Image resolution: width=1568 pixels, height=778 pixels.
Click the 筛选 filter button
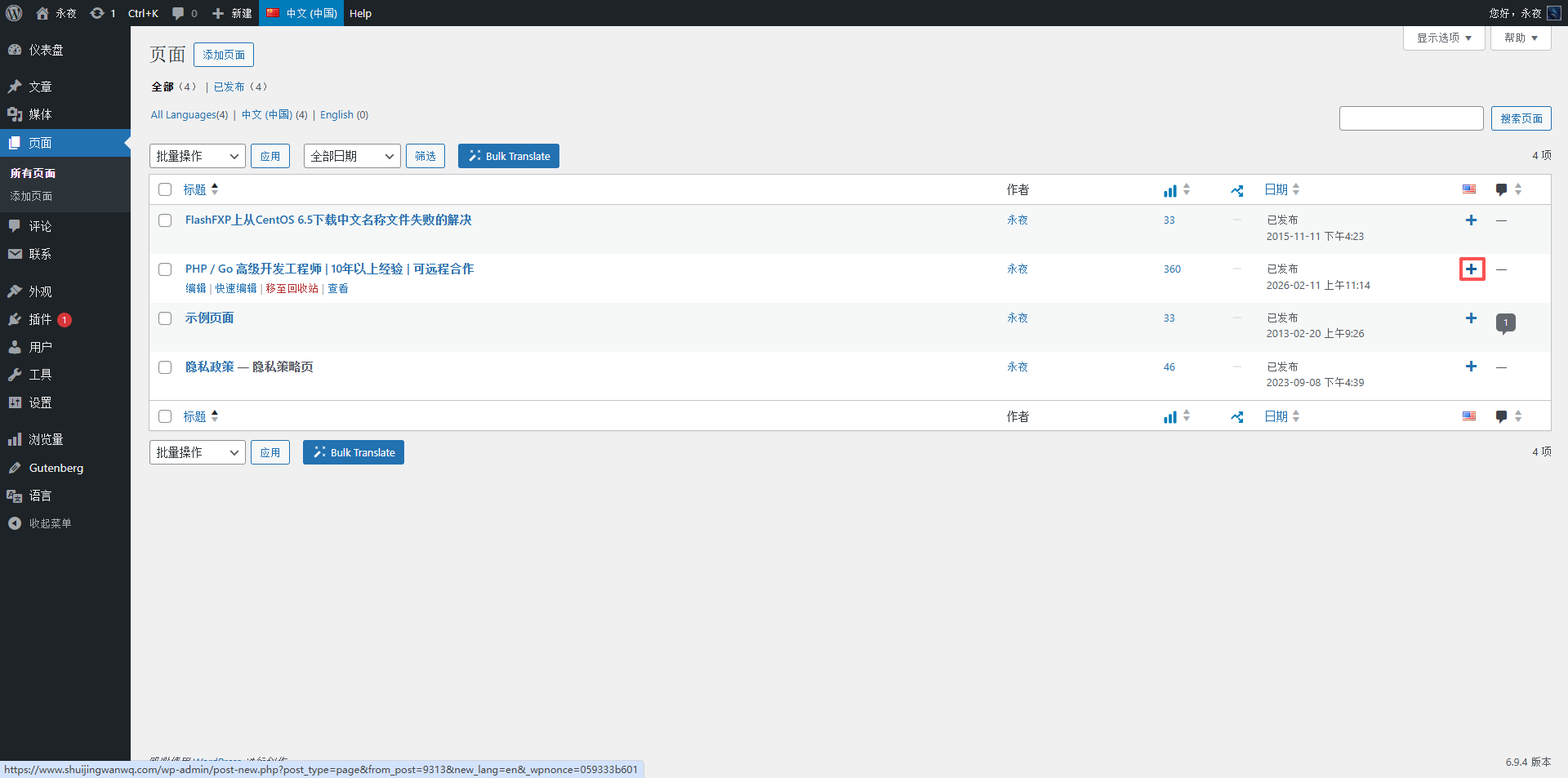click(425, 156)
